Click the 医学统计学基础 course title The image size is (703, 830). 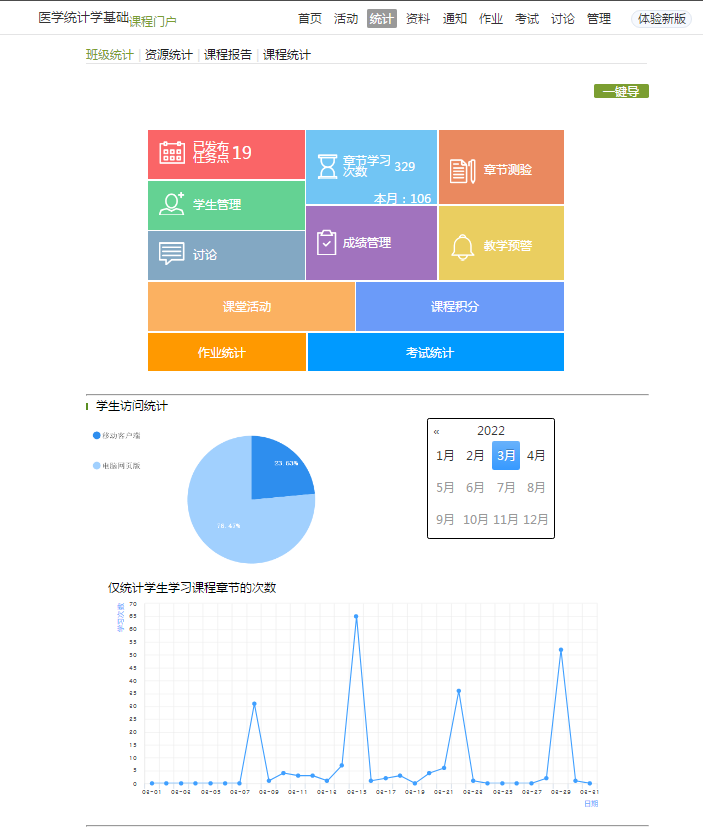(x=84, y=17)
